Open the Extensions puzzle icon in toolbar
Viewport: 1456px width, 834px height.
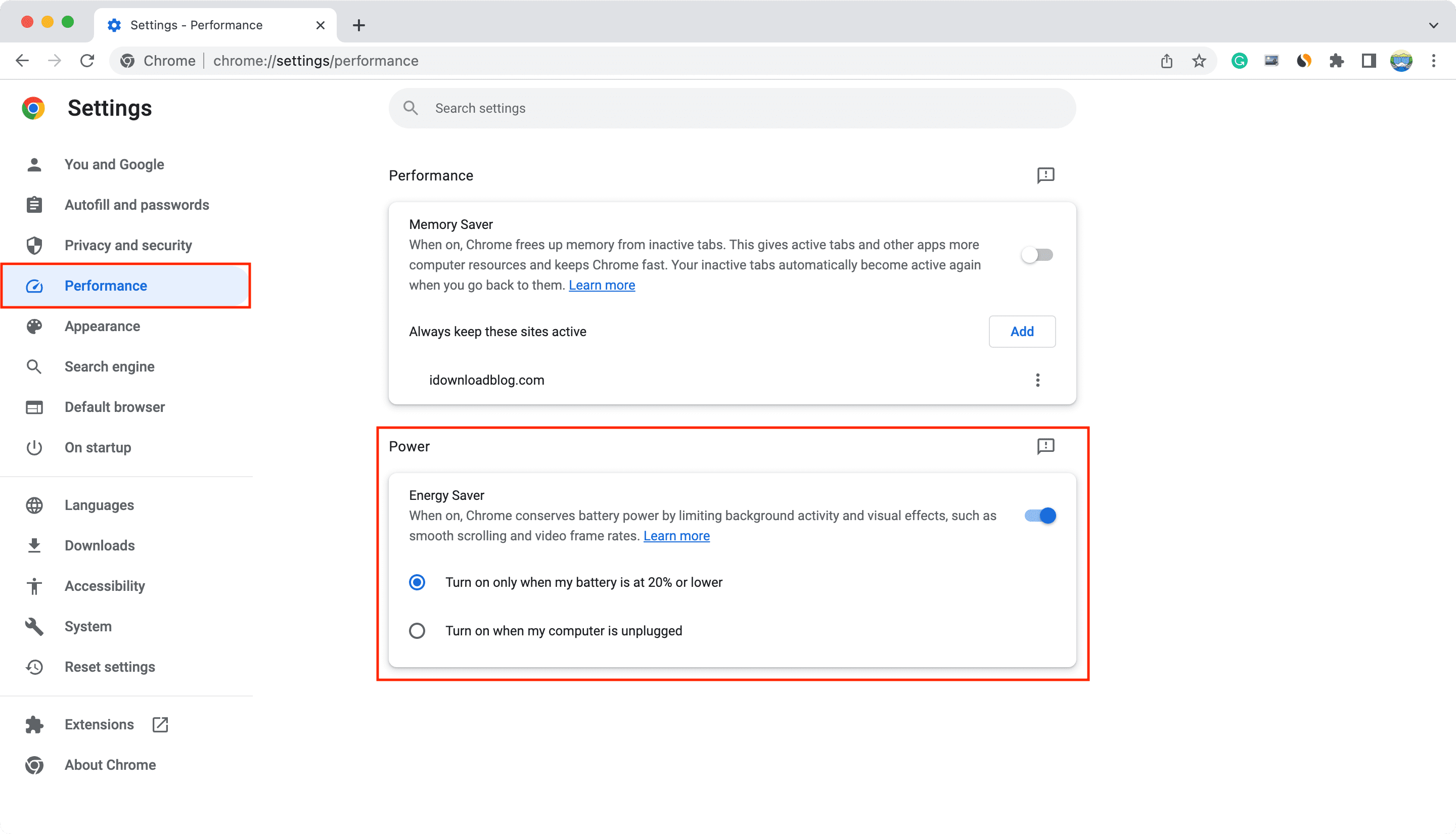click(x=1336, y=61)
